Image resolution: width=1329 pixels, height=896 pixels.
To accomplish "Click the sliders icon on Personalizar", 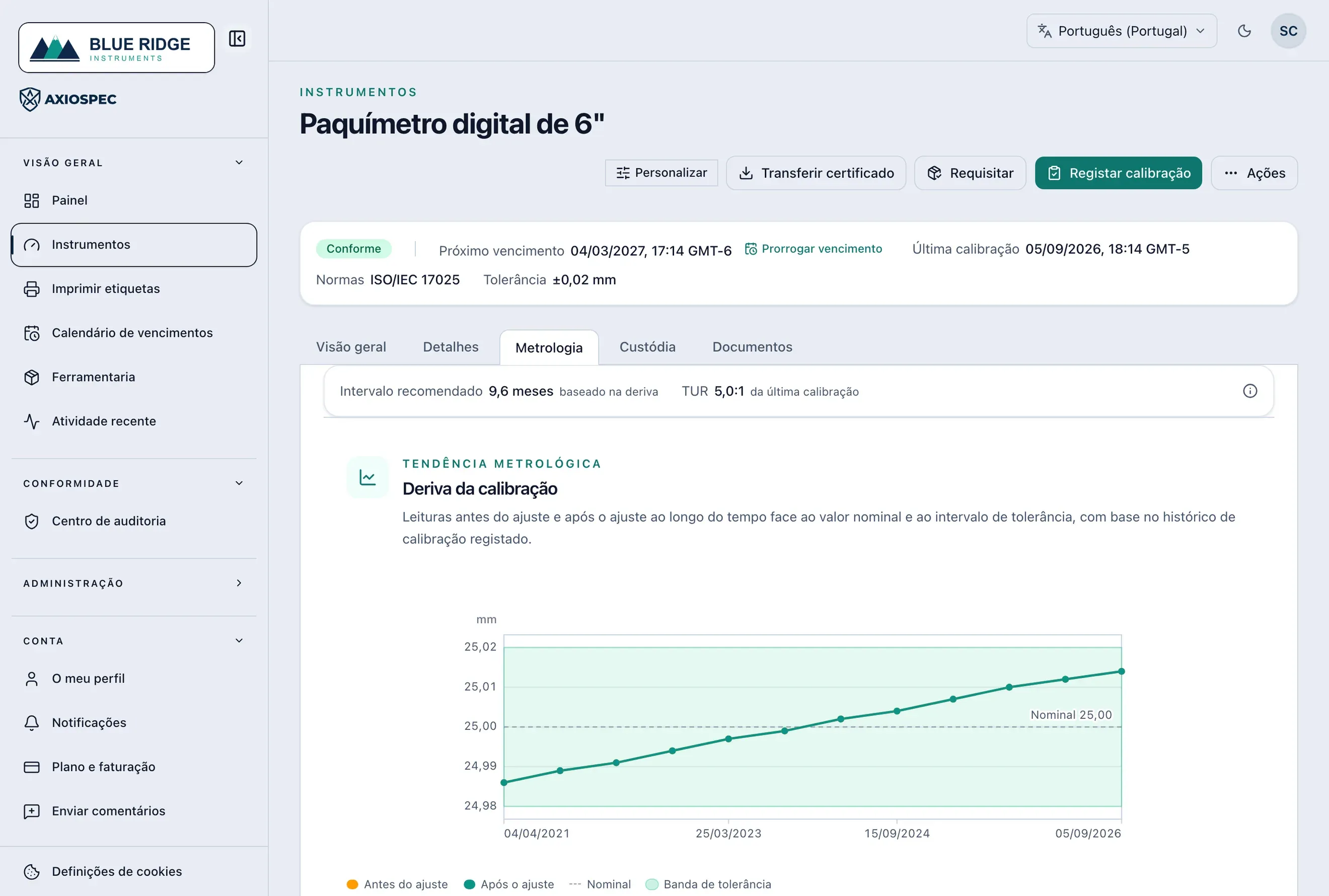I will pyautogui.click(x=623, y=173).
